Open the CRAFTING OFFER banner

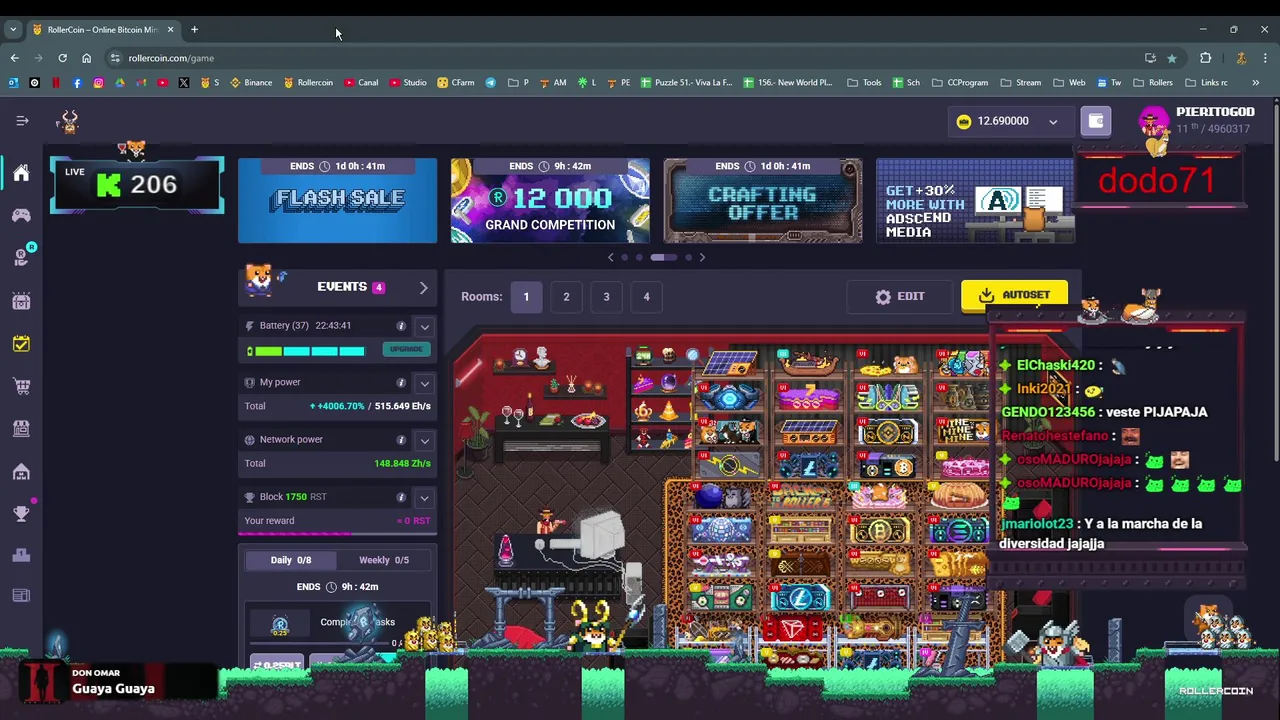(763, 200)
